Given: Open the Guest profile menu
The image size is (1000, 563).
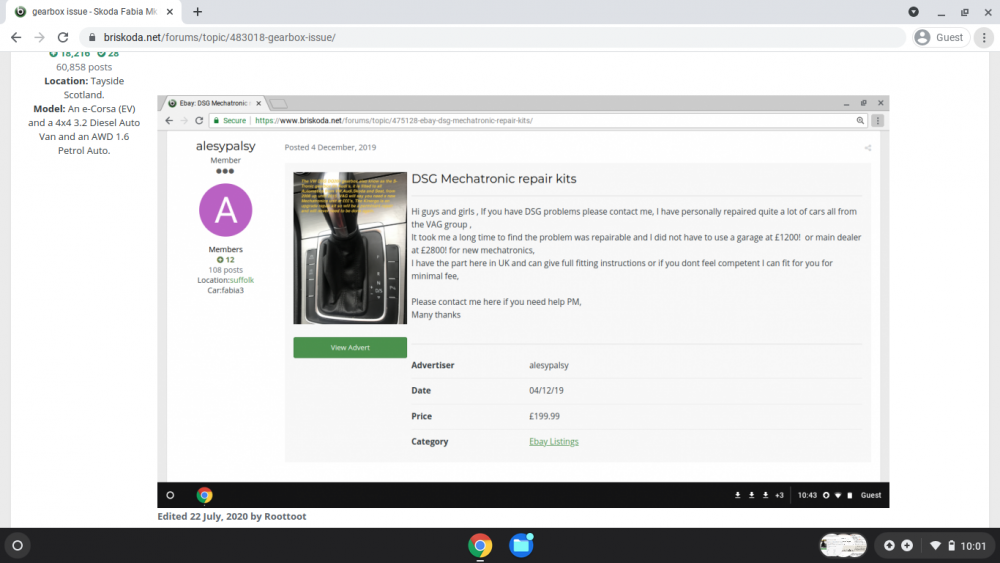Looking at the screenshot, I should tap(940, 38).
